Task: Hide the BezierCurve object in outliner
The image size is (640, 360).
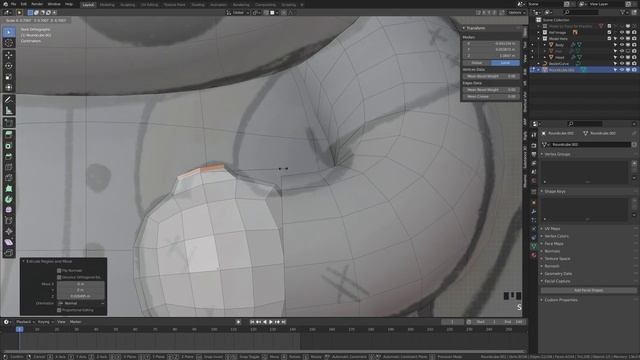Action: 622,64
